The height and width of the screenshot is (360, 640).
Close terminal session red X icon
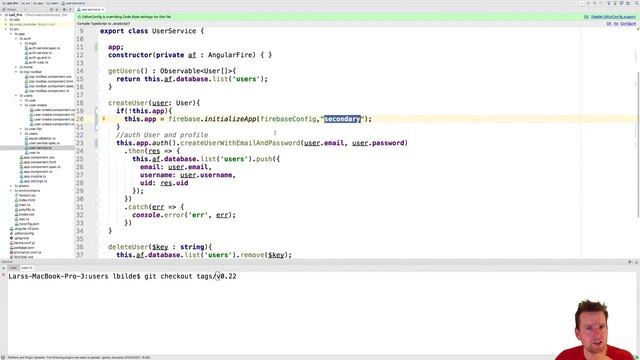(3, 276)
